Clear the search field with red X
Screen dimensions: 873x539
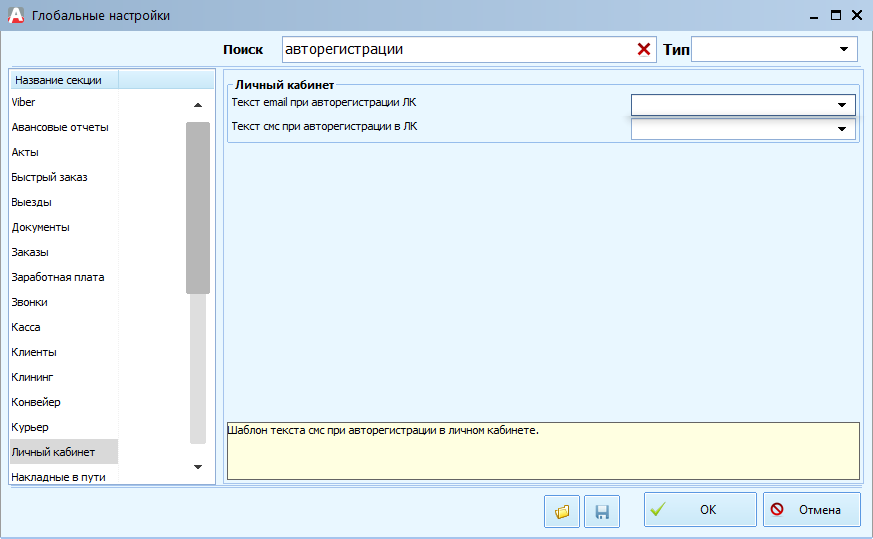coord(644,50)
